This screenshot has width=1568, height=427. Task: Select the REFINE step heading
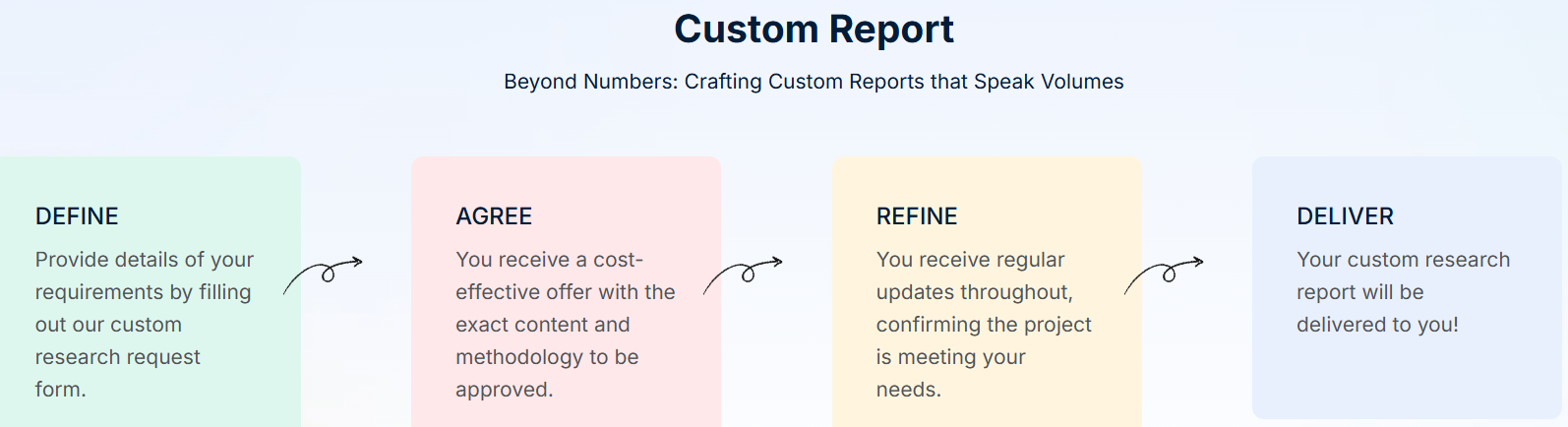pos(917,216)
